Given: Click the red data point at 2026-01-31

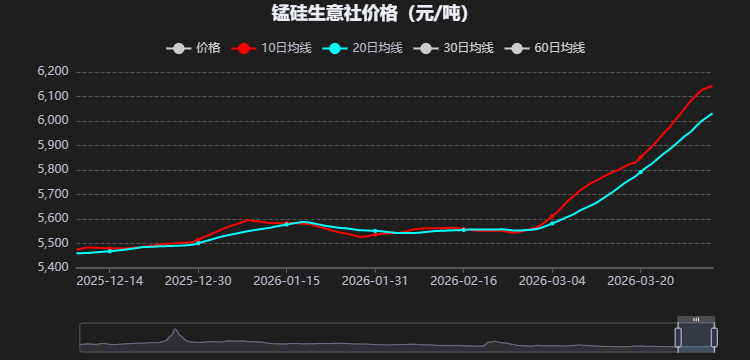Looking at the screenshot, I should click(x=375, y=234).
